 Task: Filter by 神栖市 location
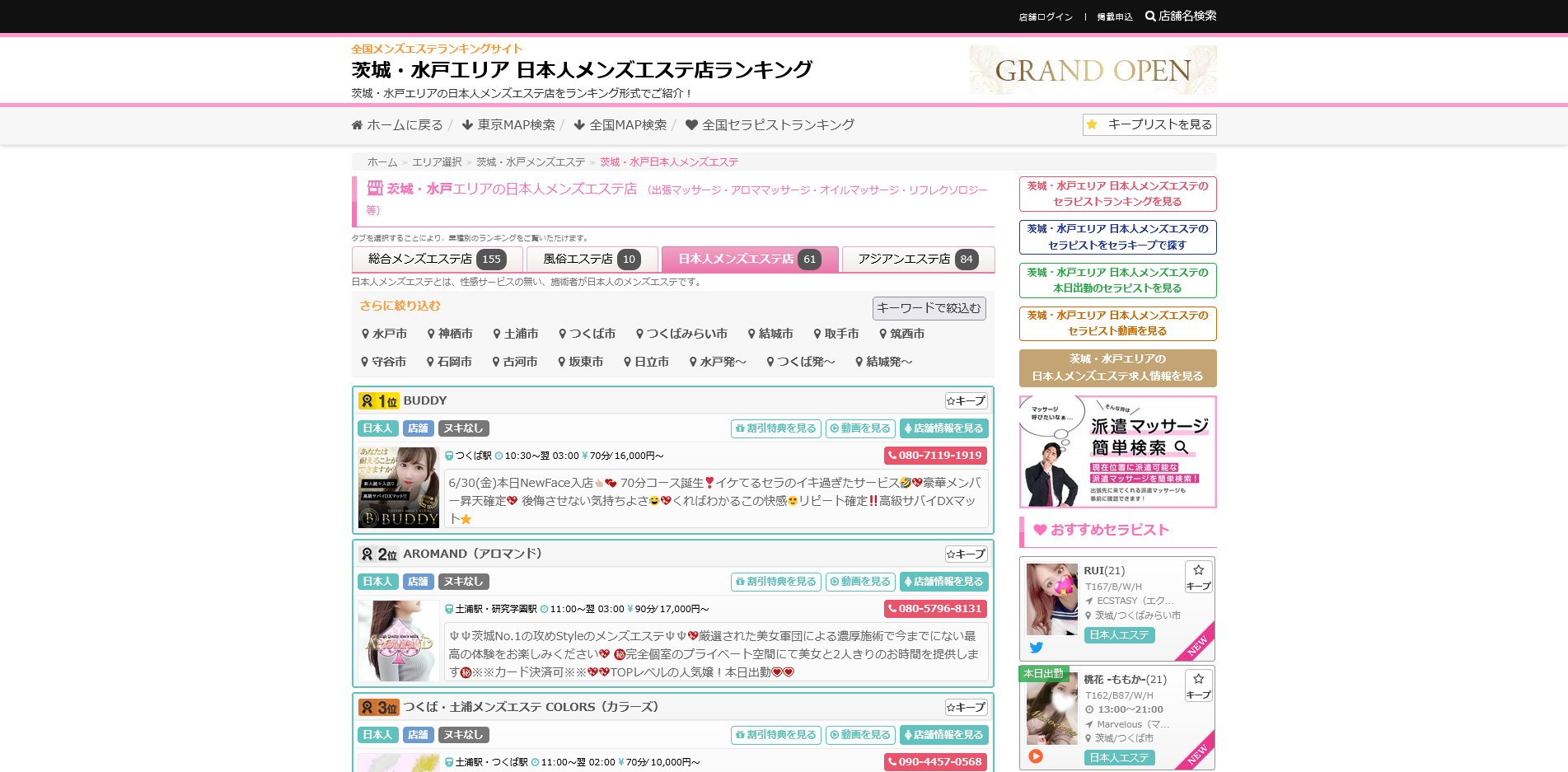click(x=450, y=334)
